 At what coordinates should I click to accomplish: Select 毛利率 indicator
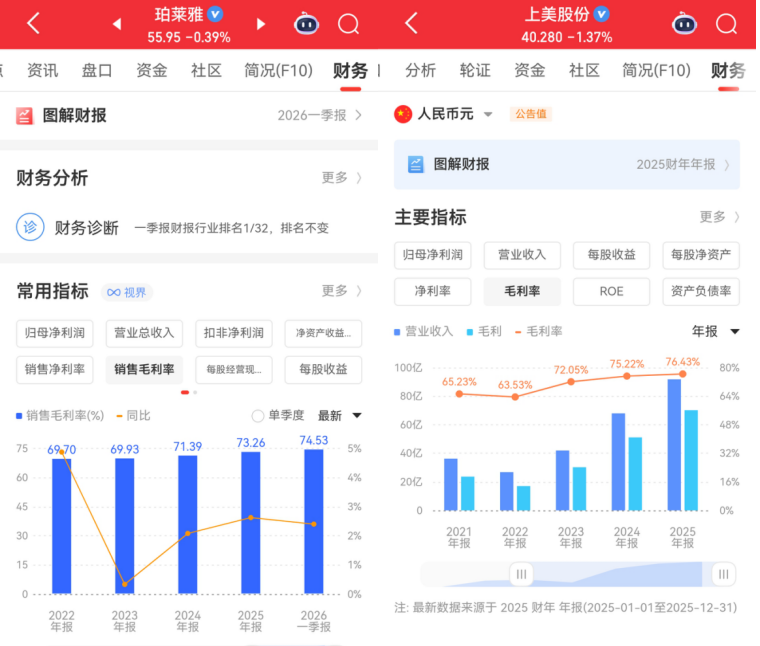(522, 291)
